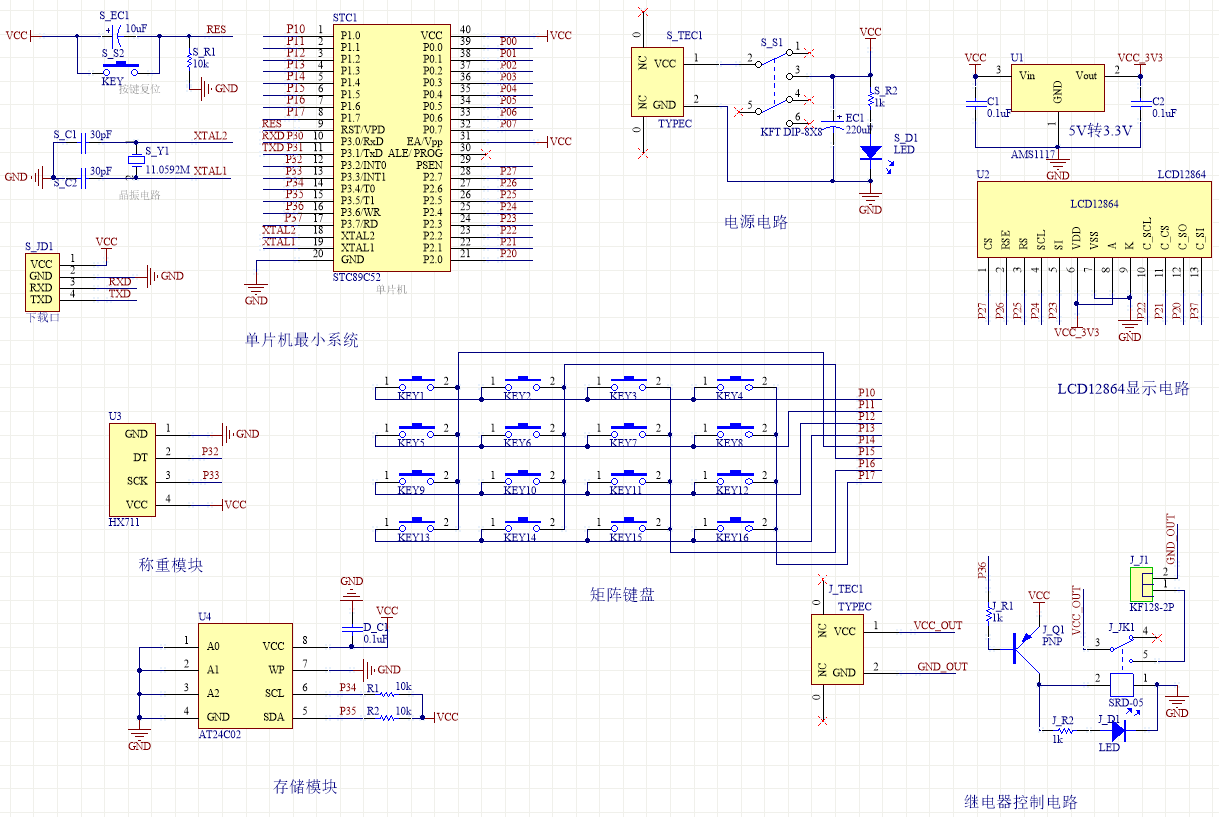The image size is (1219, 817).
Task: Click the S_D1 LED symbol in power circuit
Action: pos(870,153)
